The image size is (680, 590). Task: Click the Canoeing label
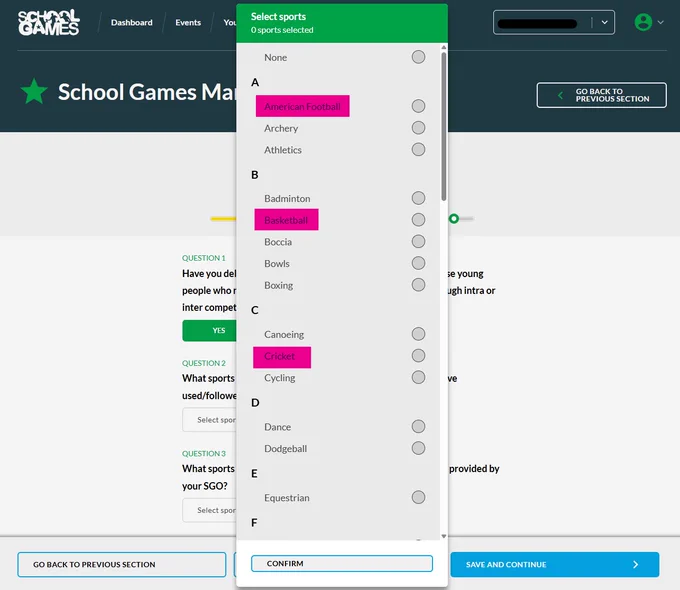[x=284, y=334]
